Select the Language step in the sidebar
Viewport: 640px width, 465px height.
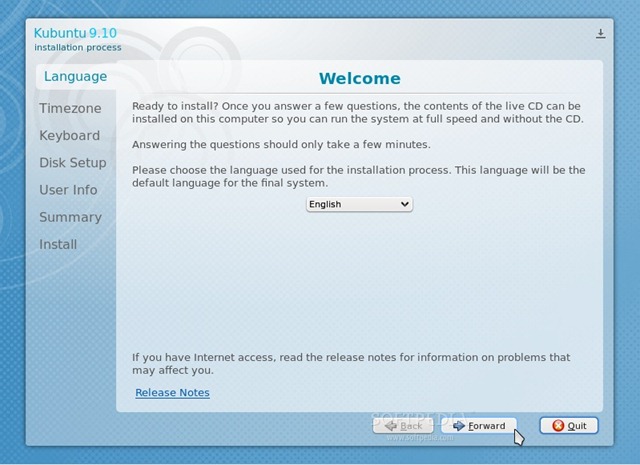pos(76,76)
